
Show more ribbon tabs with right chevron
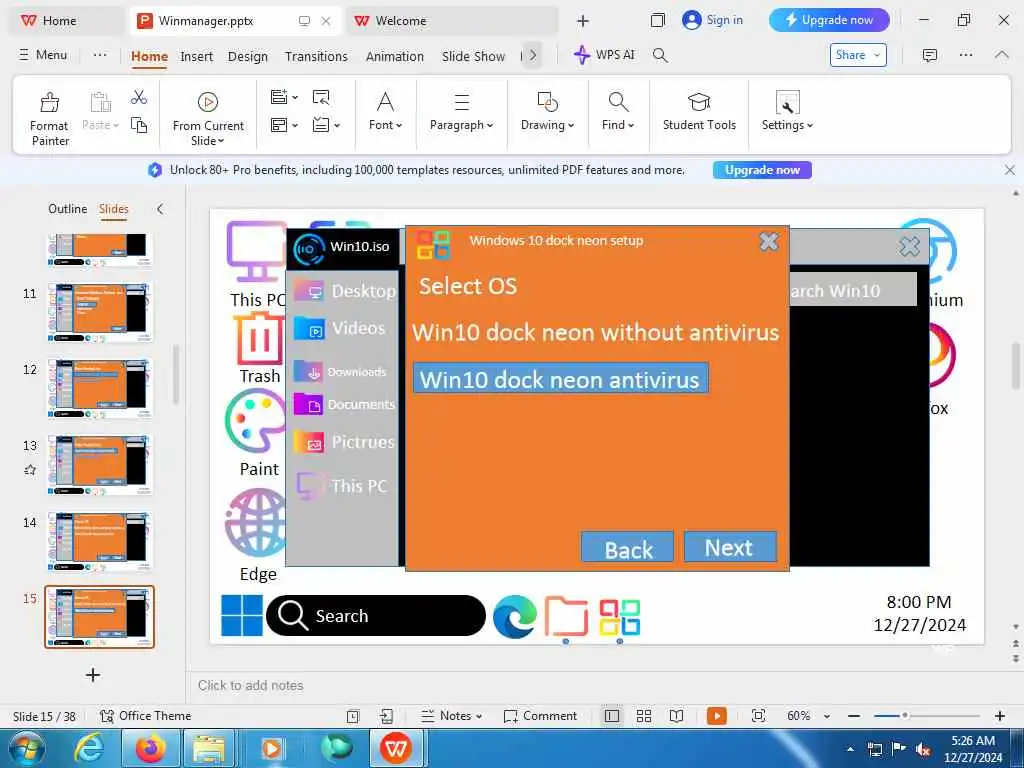pos(533,55)
